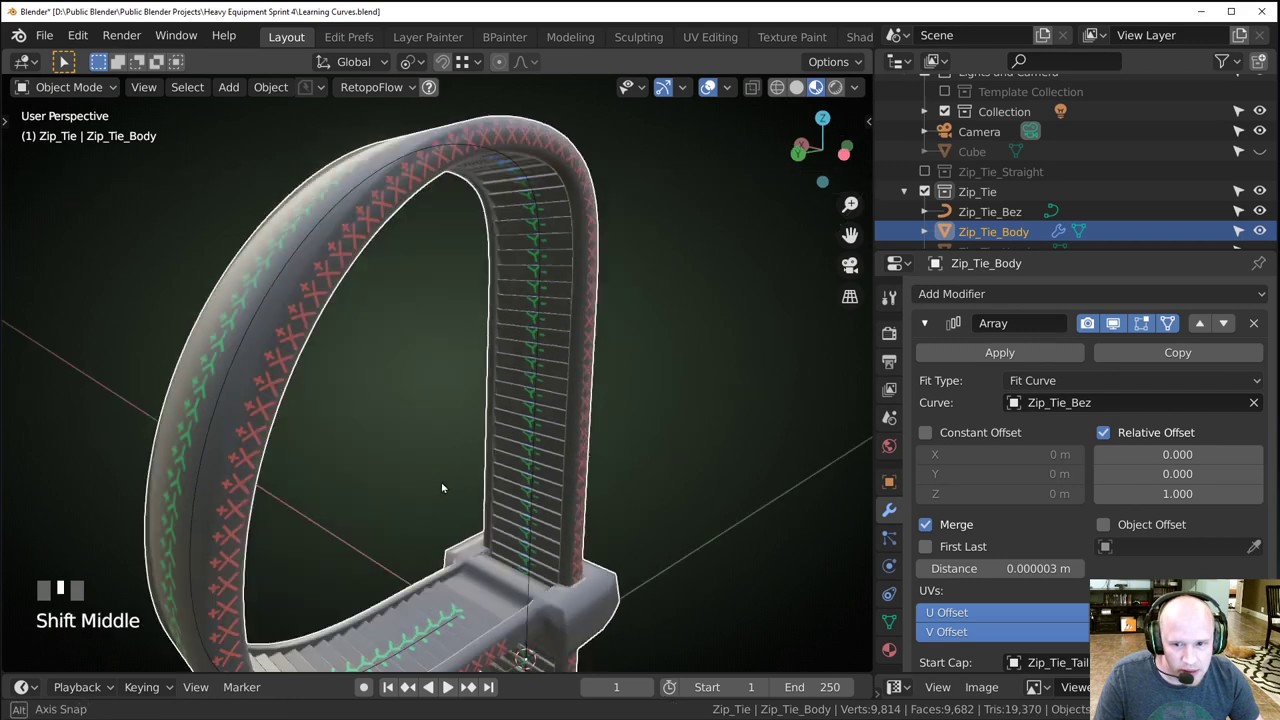Screen dimensions: 1280x720
Task: Click the U Offset slider field
Action: pyautogui.click(x=1002, y=612)
